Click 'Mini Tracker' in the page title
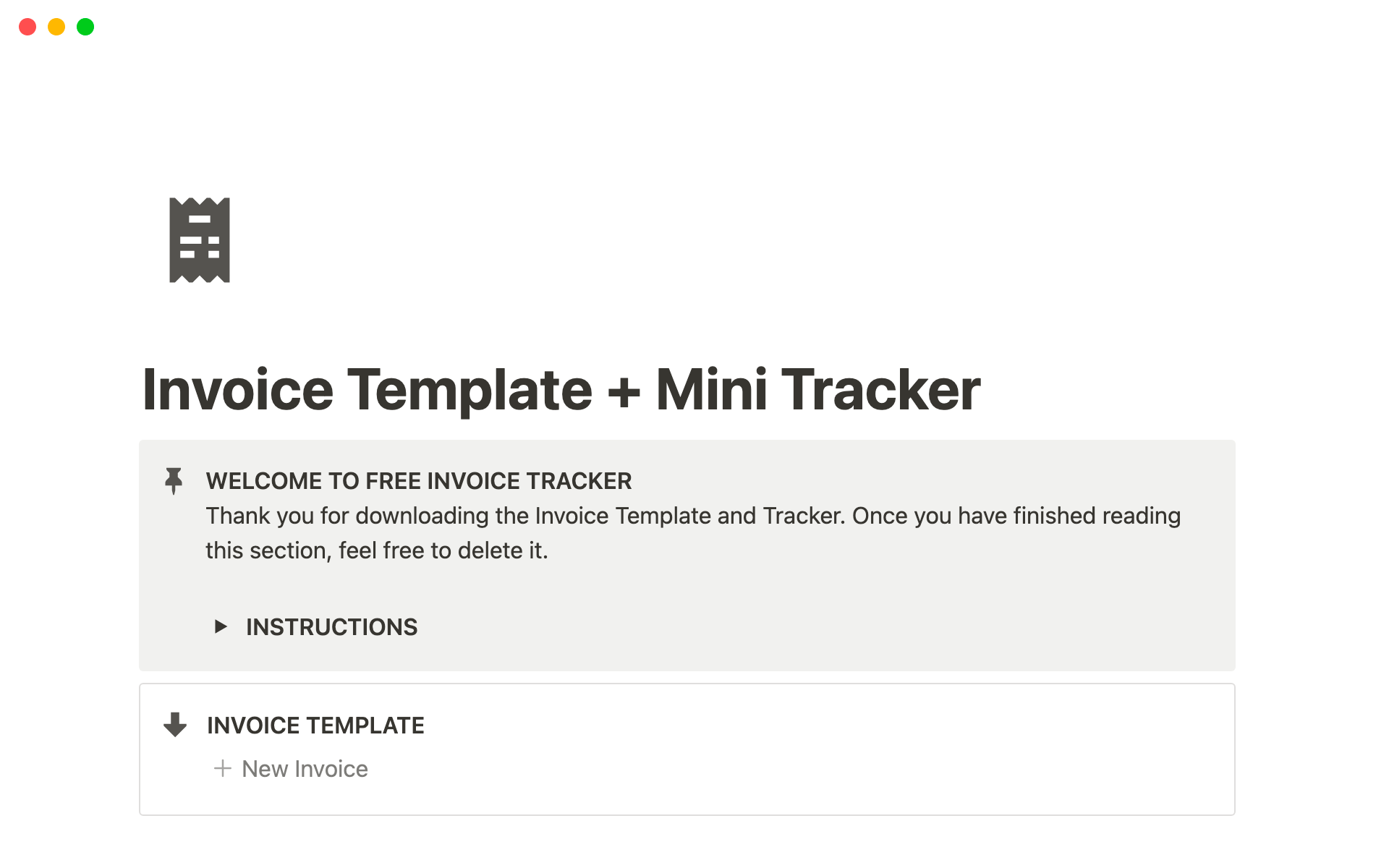 coord(817,391)
